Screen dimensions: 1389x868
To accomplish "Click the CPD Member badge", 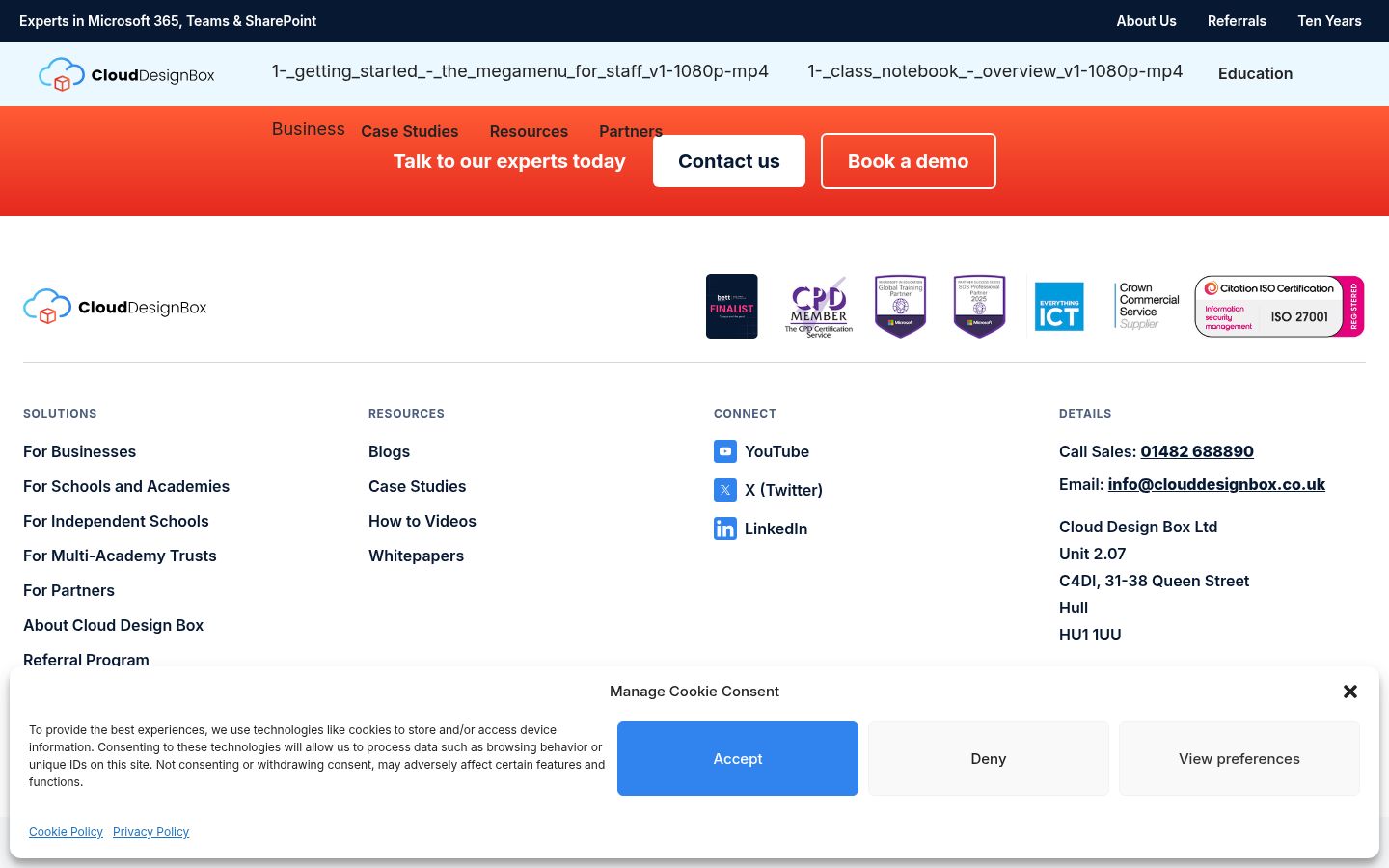I will 819,307.
